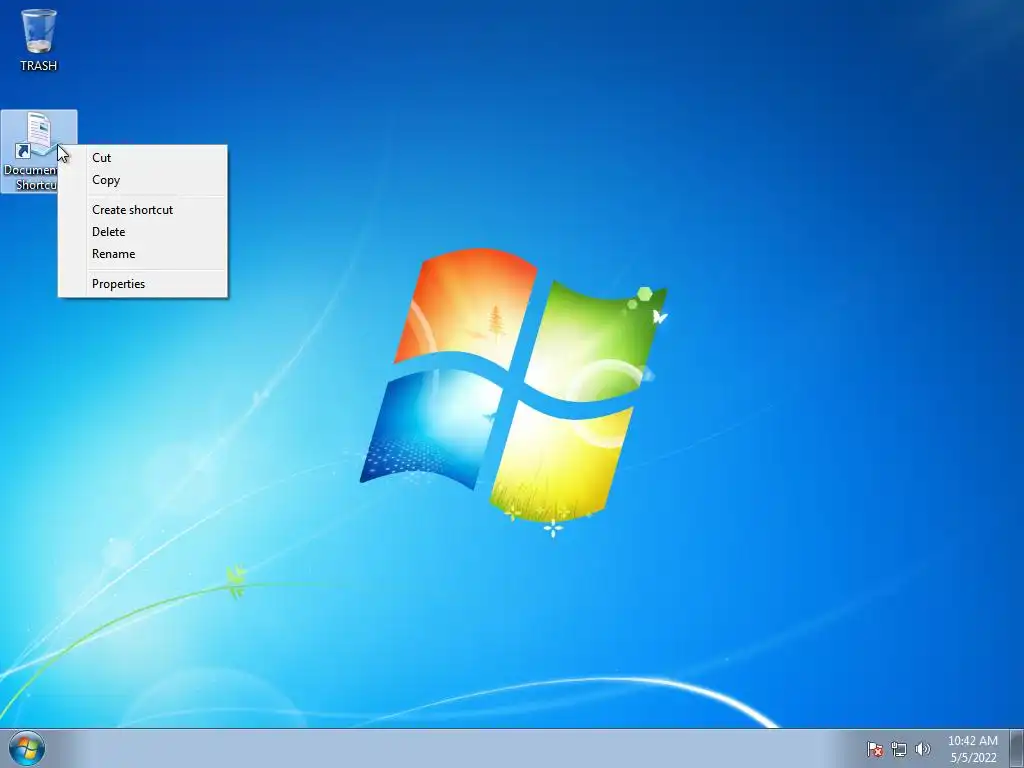Open the network status tray icon
Screen dimensions: 1024x768
(x=899, y=749)
